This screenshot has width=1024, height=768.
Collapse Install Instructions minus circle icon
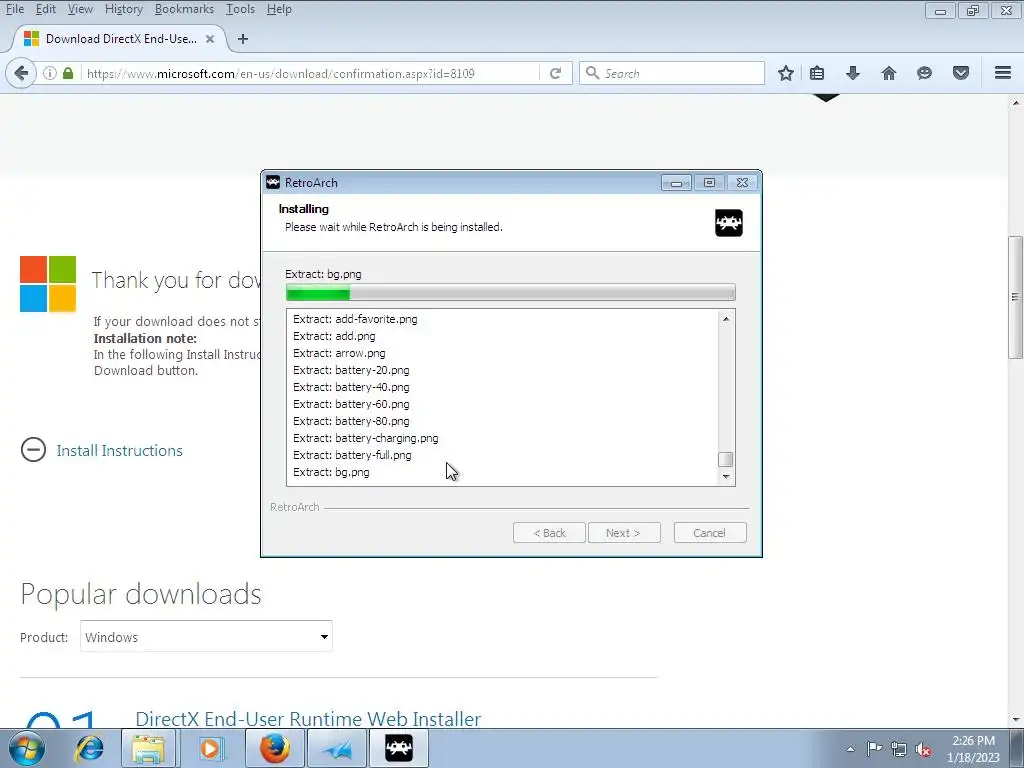pyautogui.click(x=33, y=449)
